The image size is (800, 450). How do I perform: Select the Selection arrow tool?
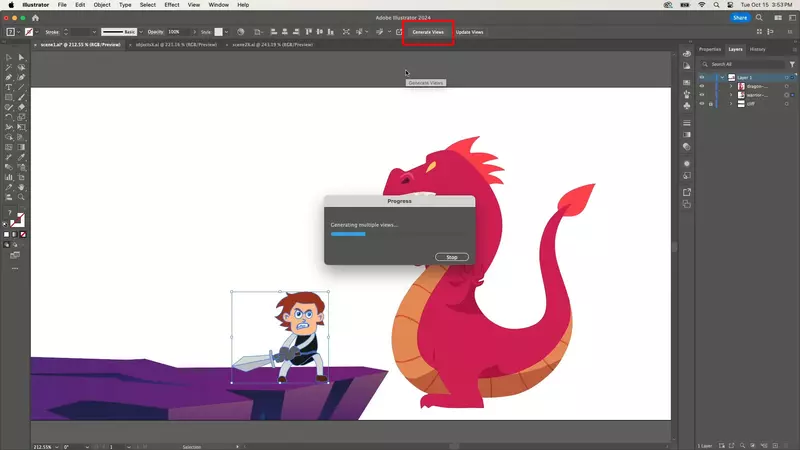[x=9, y=58]
